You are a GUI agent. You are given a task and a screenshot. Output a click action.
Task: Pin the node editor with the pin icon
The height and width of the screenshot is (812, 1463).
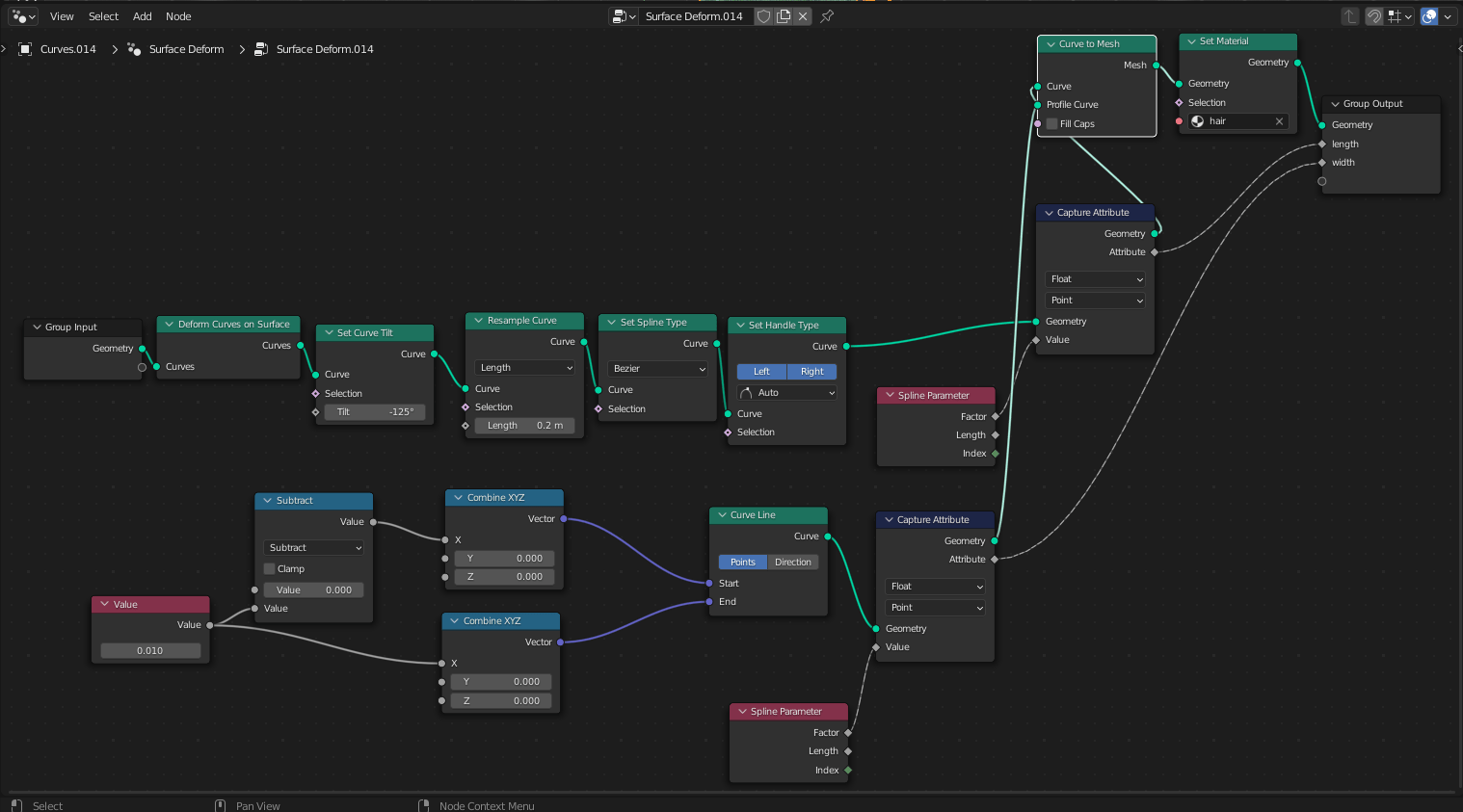pyautogui.click(x=826, y=15)
